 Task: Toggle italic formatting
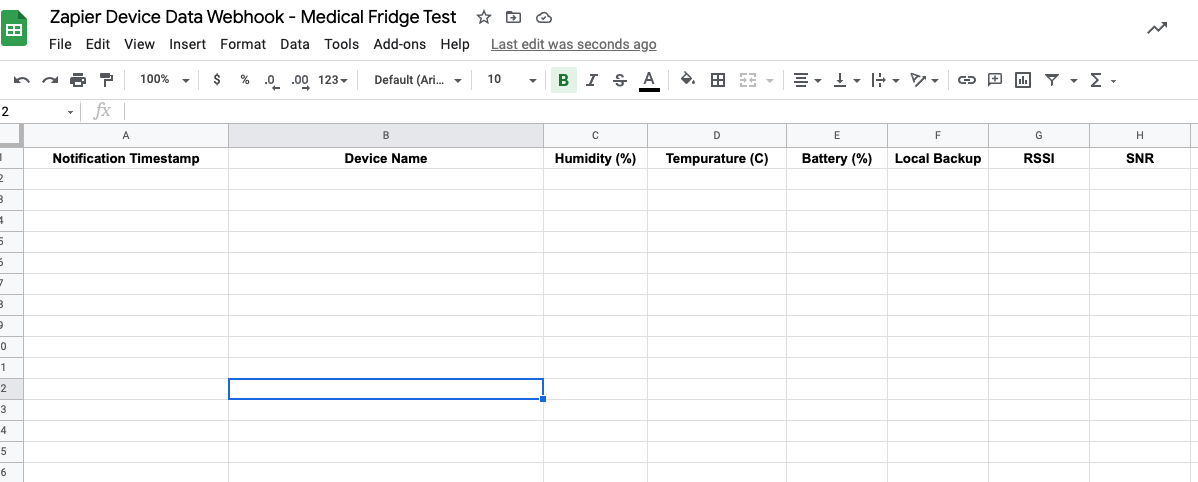[x=591, y=79]
